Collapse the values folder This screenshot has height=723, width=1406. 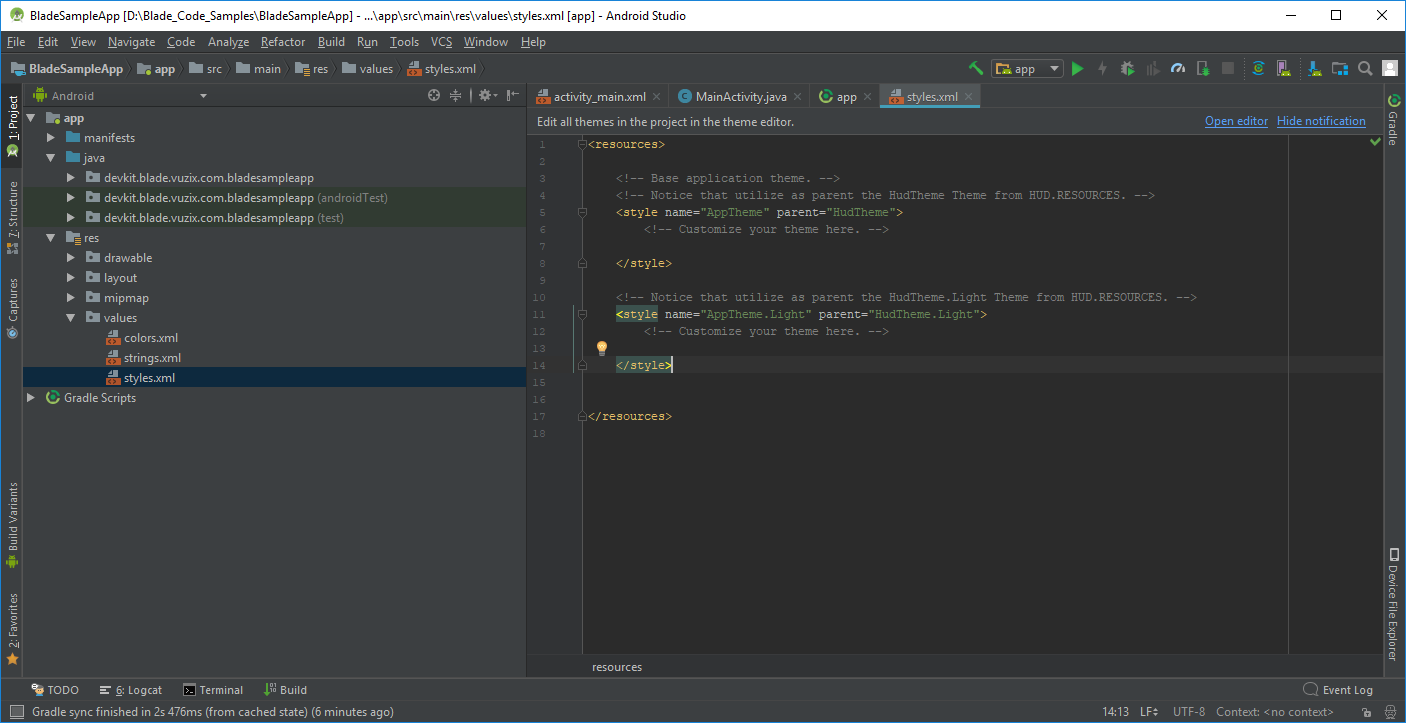[71, 318]
